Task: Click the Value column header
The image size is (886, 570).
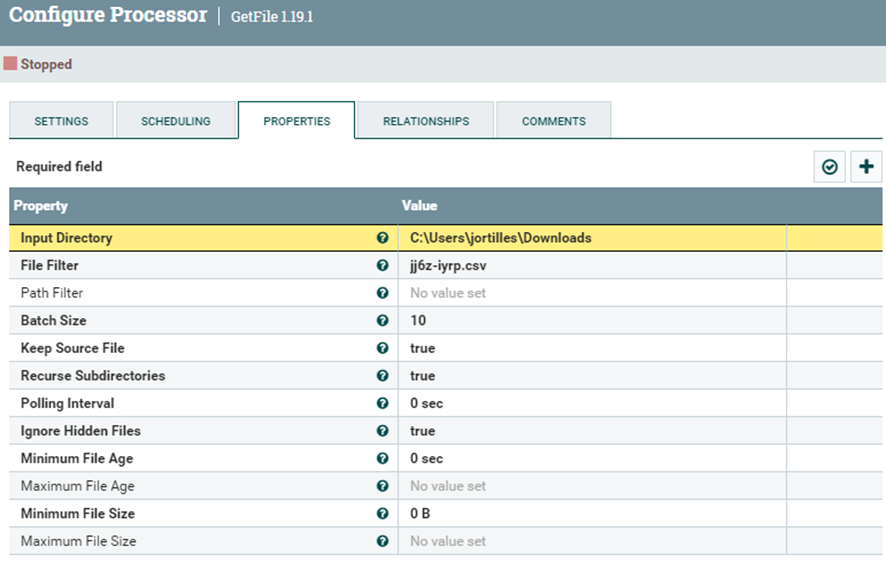Action: (420, 206)
